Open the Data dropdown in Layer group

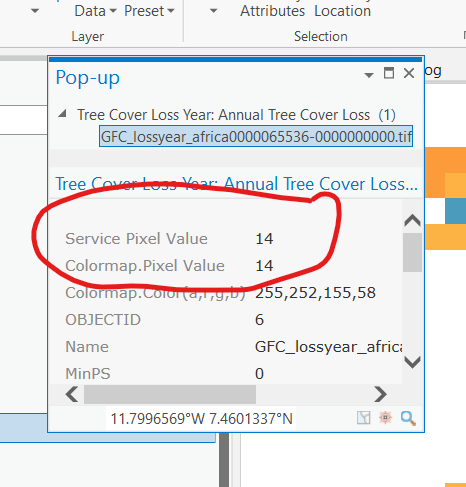click(95, 11)
